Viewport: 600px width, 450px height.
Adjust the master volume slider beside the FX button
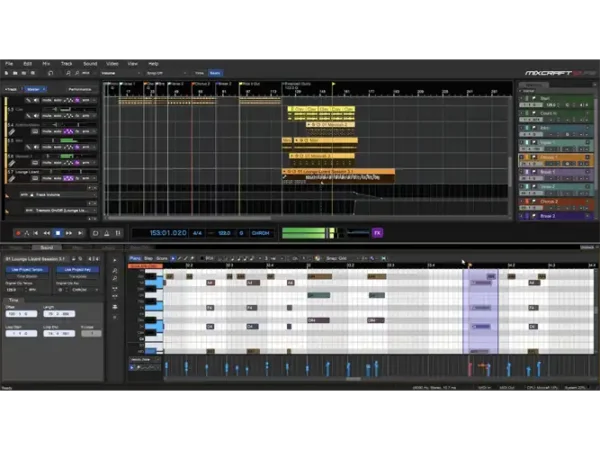tap(357, 233)
